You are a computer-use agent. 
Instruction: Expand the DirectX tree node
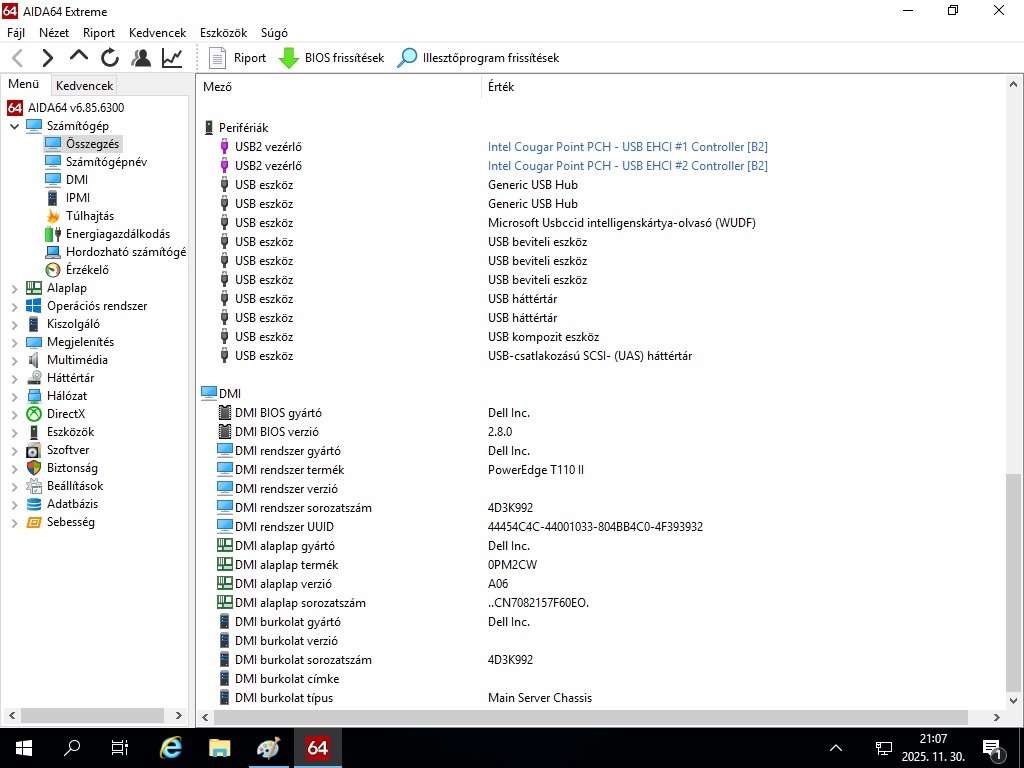pyautogui.click(x=14, y=414)
